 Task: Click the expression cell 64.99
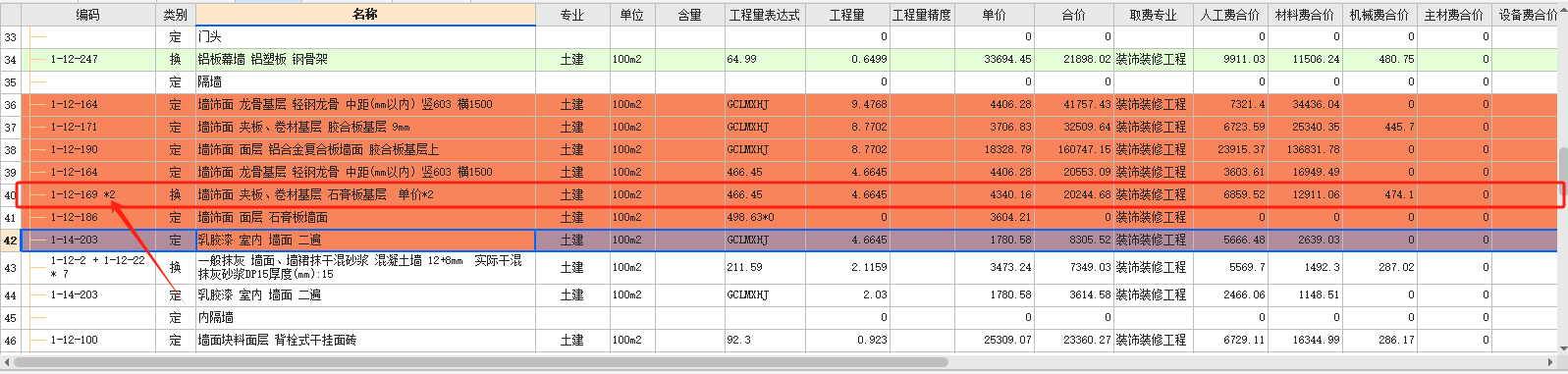point(765,60)
